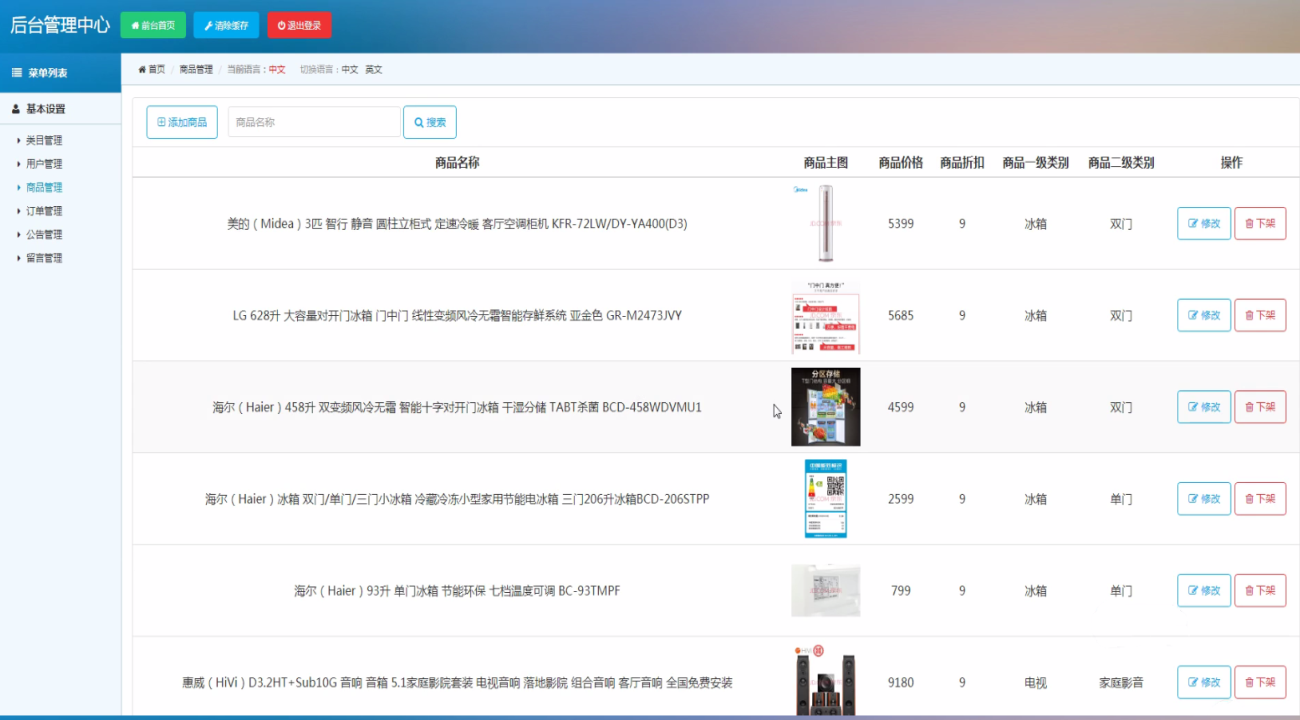This screenshot has width=1300, height=720.
Task: Open the 前台首页 front page button
Action: click(153, 25)
